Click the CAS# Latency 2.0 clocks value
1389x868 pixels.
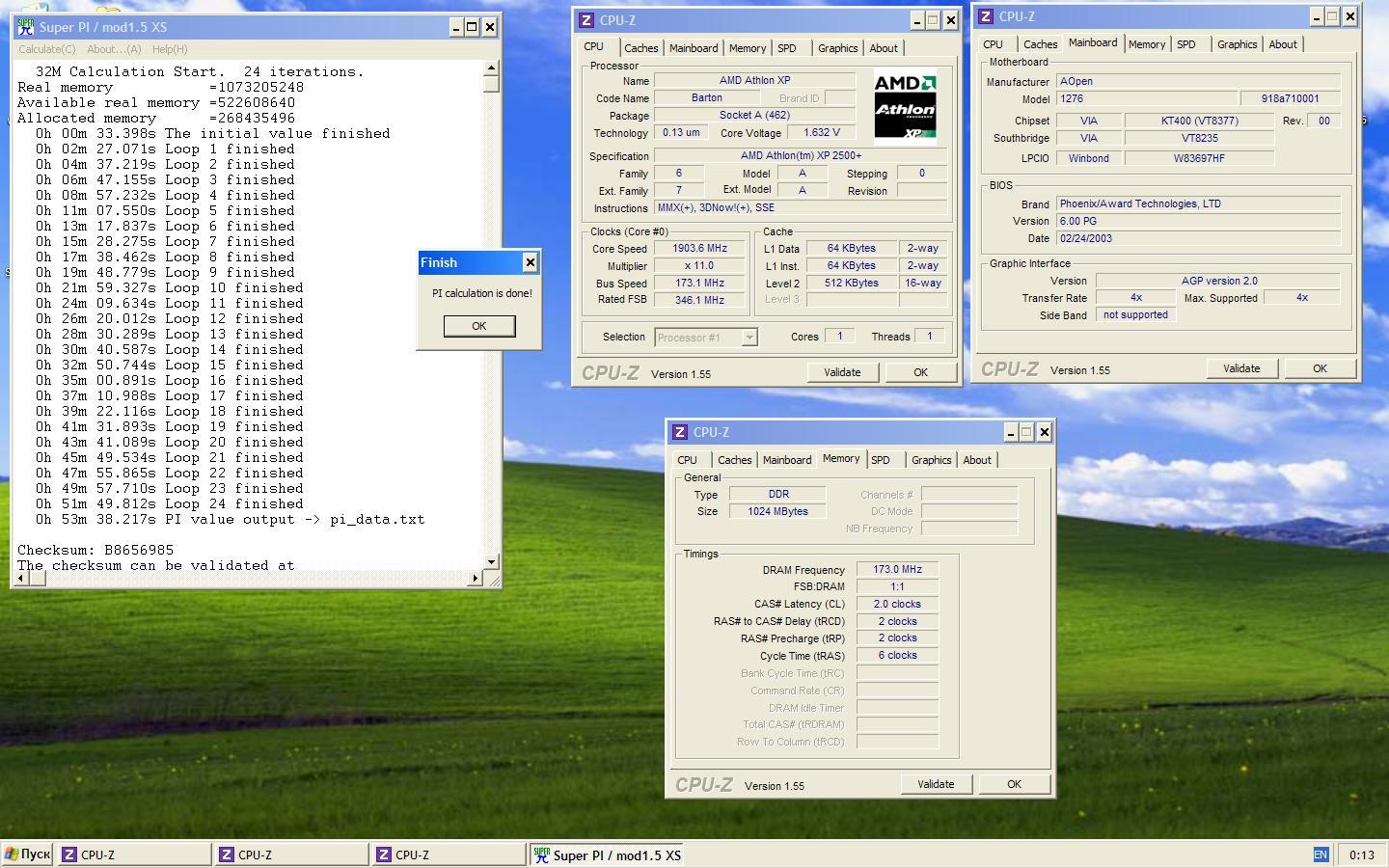pyautogui.click(x=897, y=604)
